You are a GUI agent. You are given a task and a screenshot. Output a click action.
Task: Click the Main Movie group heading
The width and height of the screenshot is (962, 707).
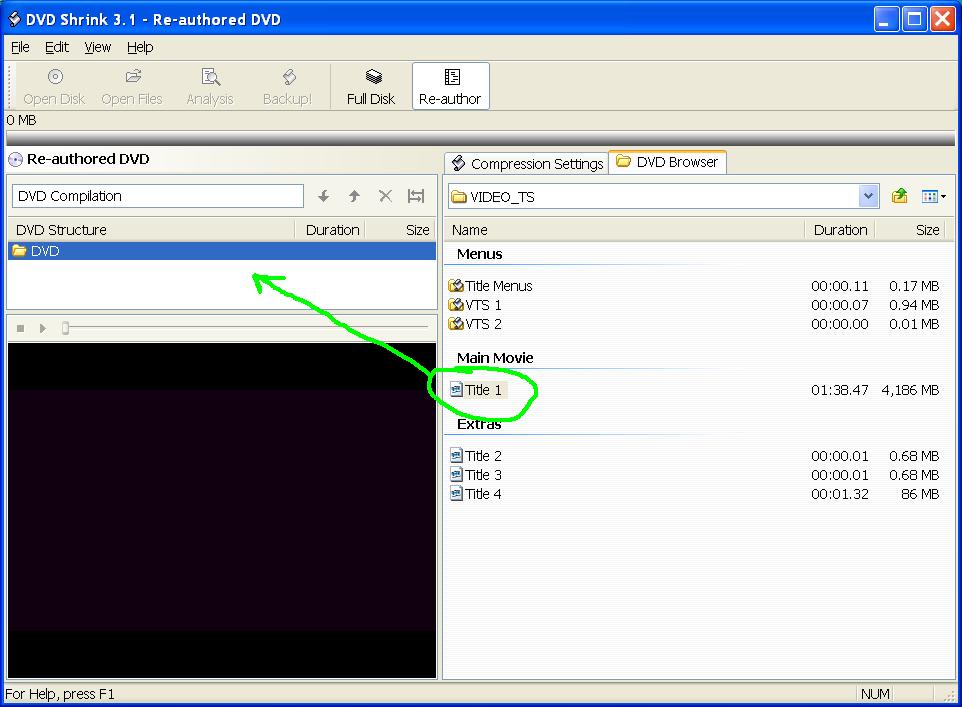(494, 358)
